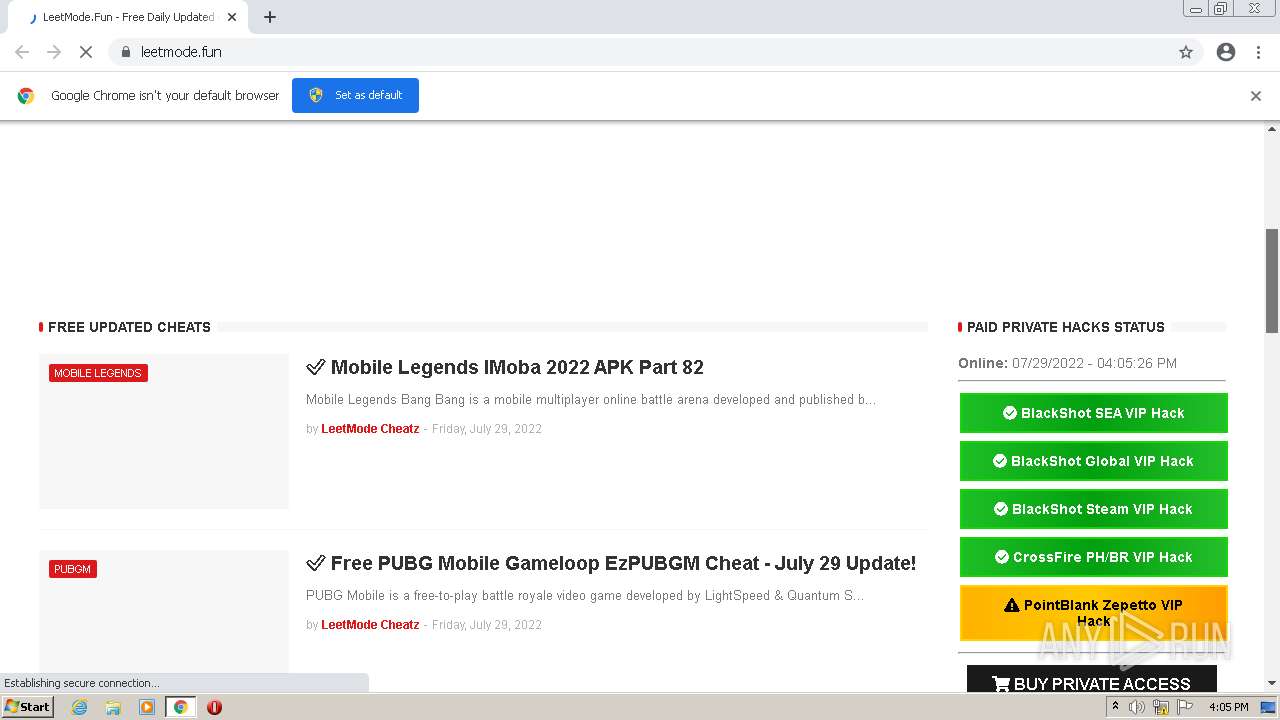Viewport: 1280px width, 720px height.
Task: Click Friday, July 29, 2022 date on Mobile Legends post
Action: click(x=487, y=429)
